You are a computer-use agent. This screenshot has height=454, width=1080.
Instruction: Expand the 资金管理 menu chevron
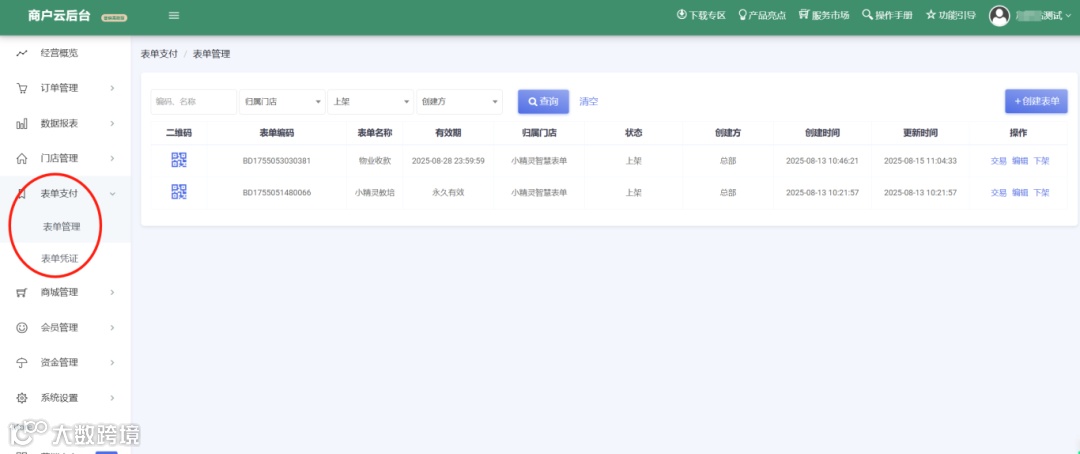pos(112,363)
